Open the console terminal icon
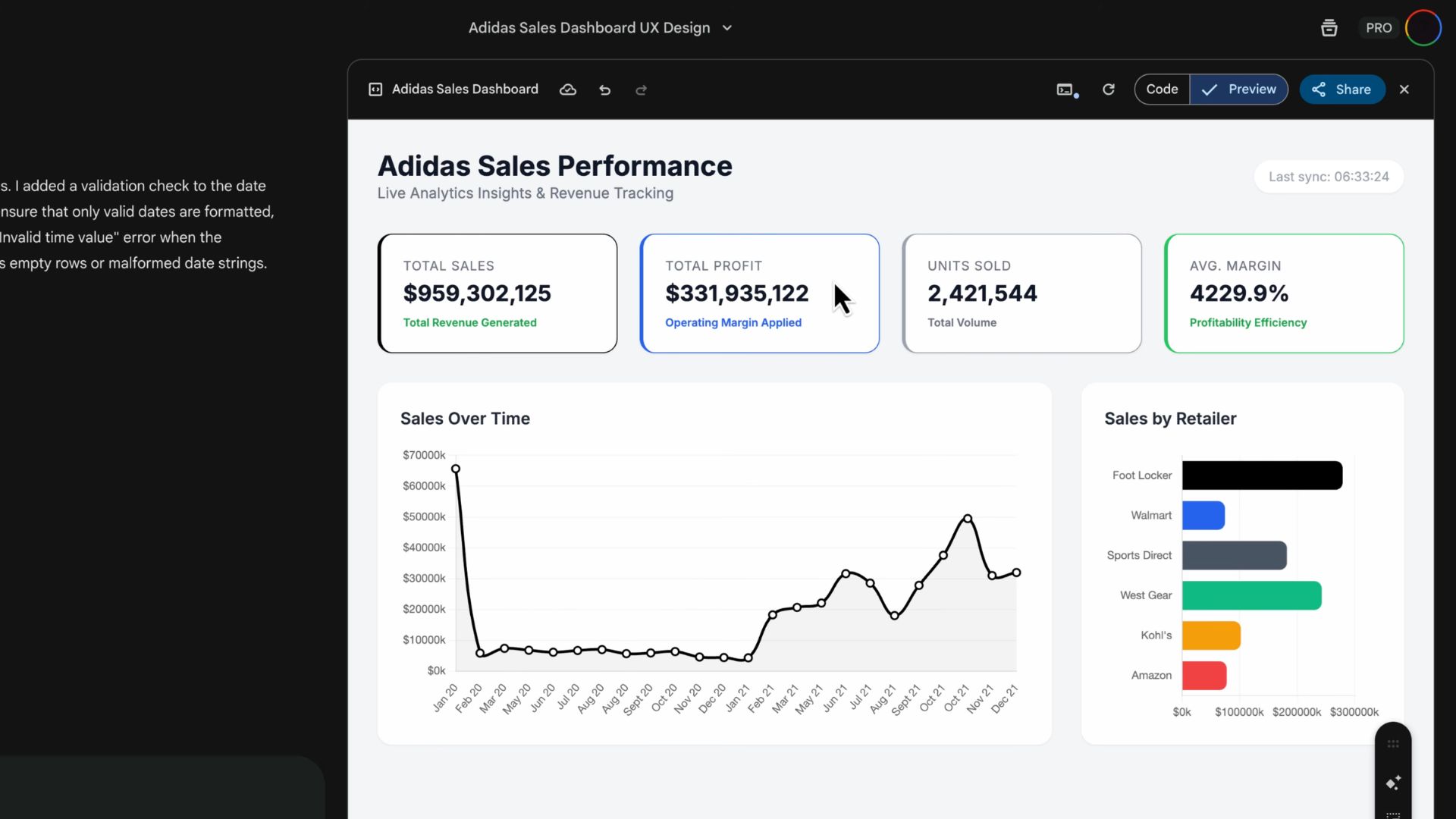This screenshot has height=819, width=1456. pos(1065,89)
